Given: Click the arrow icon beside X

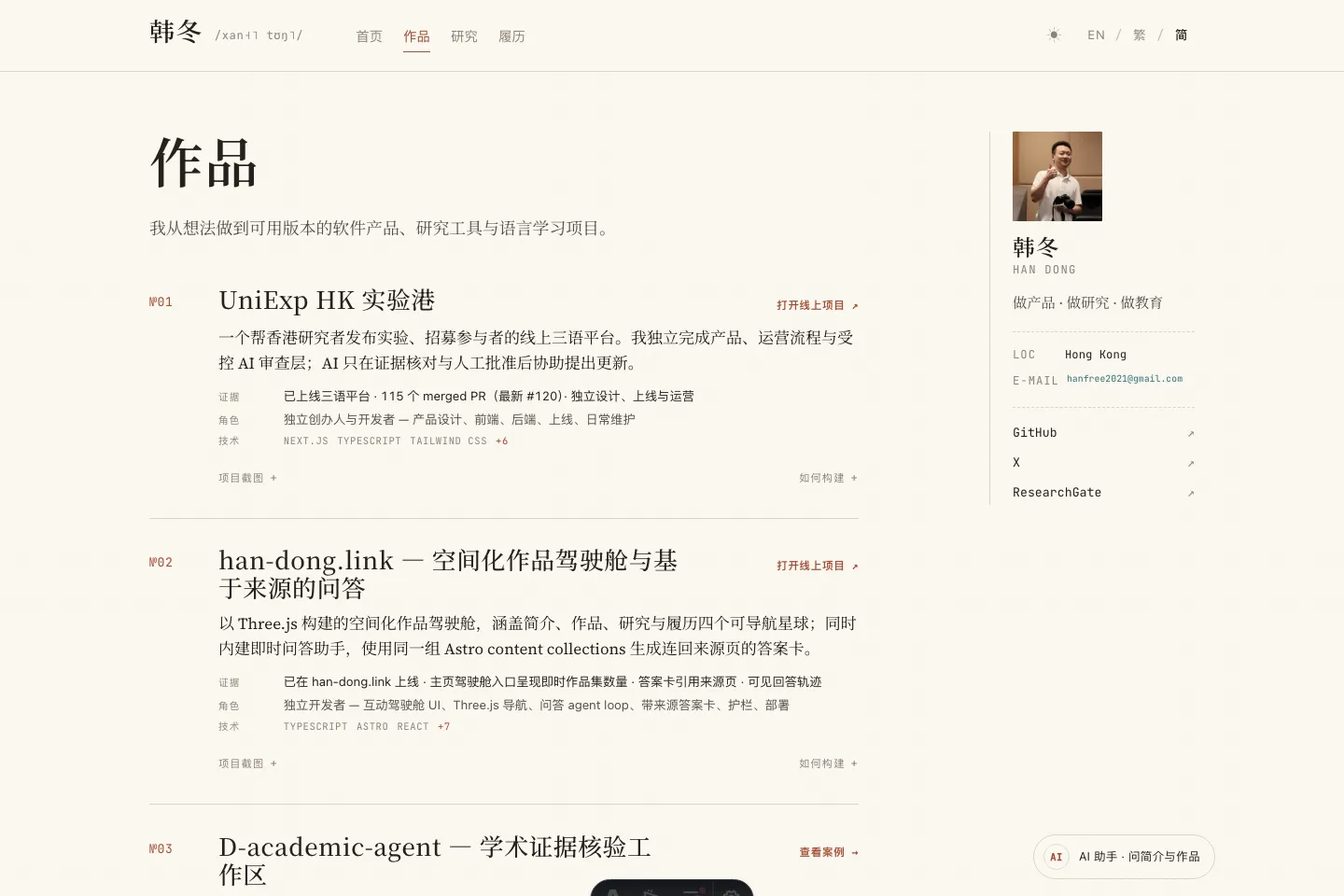Looking at the screenshot, I should coord(1190,464).
